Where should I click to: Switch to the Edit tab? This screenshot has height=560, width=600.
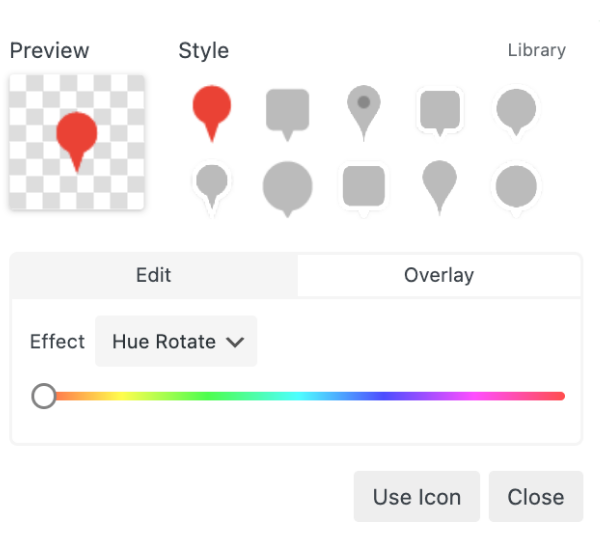[154, 275]
